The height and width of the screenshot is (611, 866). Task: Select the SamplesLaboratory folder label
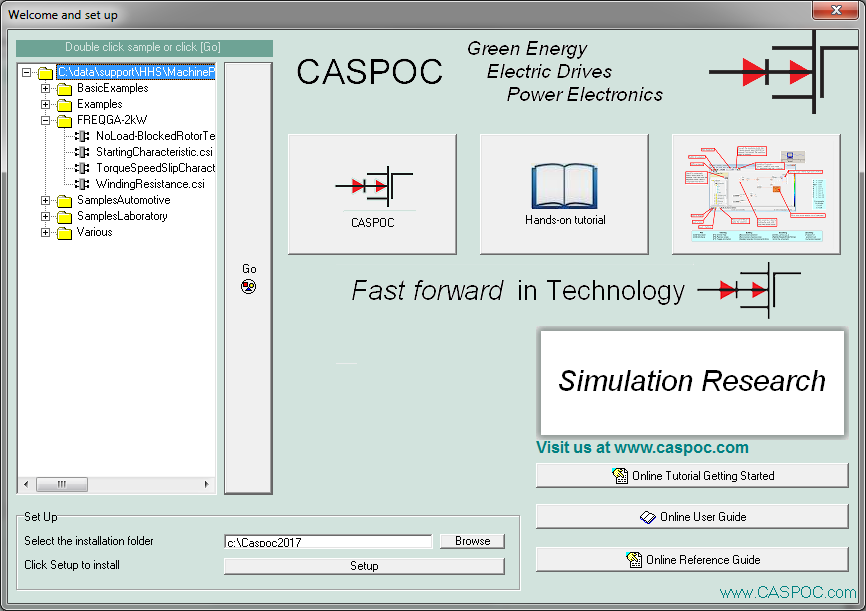coord(122,216)
